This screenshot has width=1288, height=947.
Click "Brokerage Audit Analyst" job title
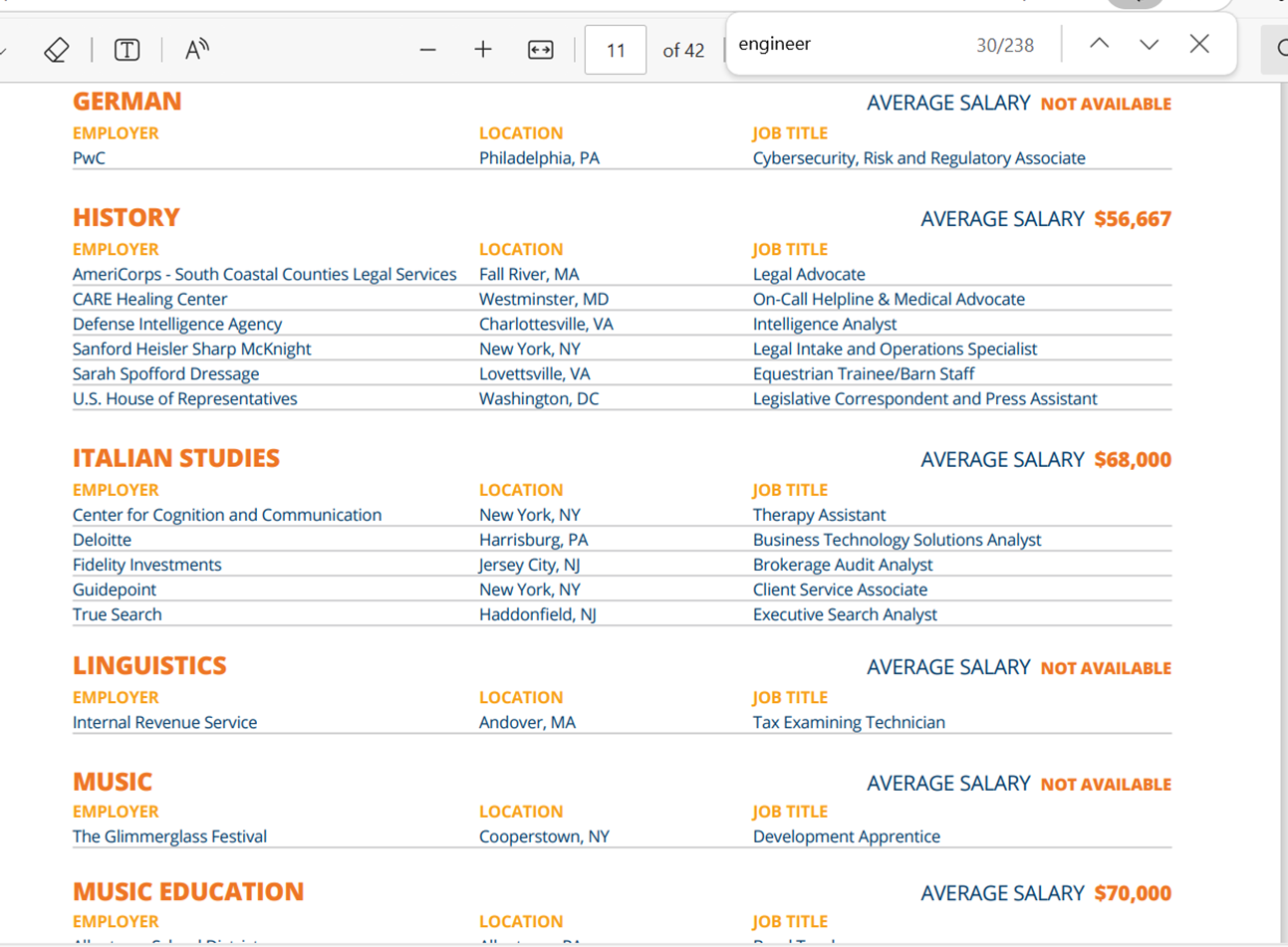click(x=843, y=565)
